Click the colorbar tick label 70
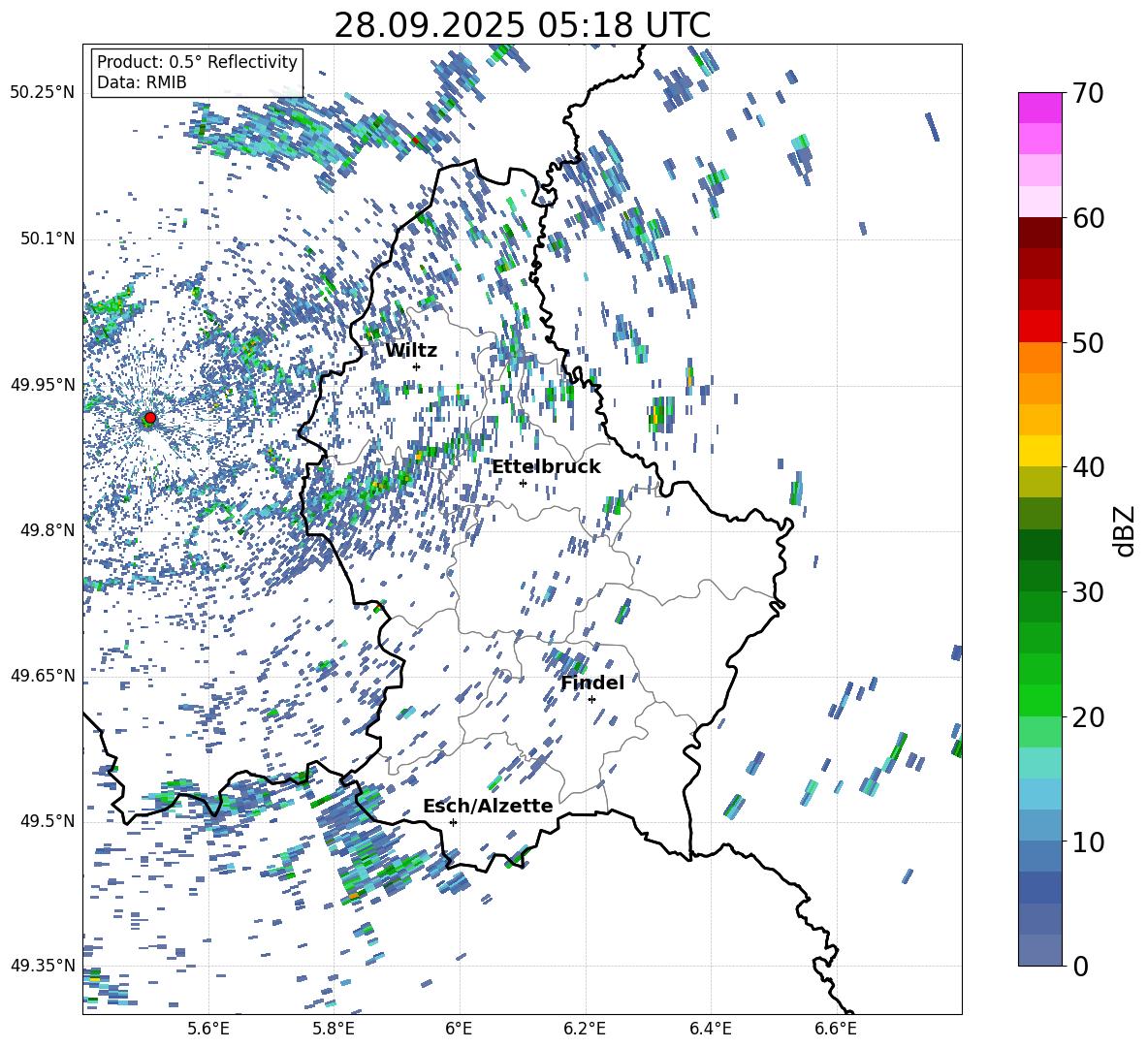 click(x=1087, y=94)
